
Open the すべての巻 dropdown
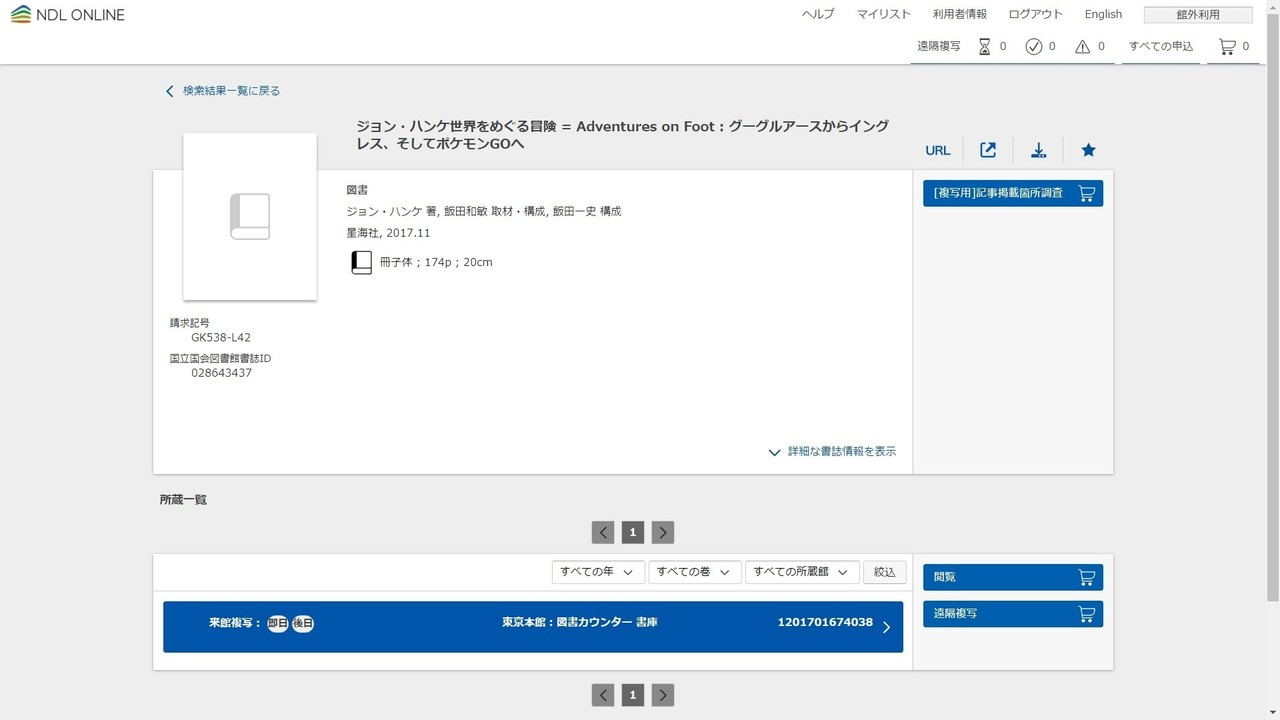(695, 572)
